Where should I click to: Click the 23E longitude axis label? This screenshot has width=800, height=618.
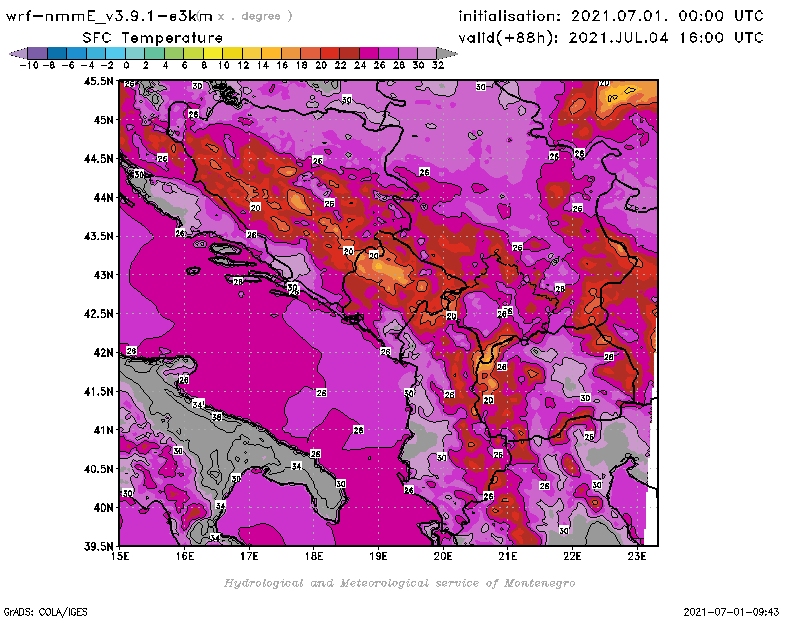click(x=637, y=556)
